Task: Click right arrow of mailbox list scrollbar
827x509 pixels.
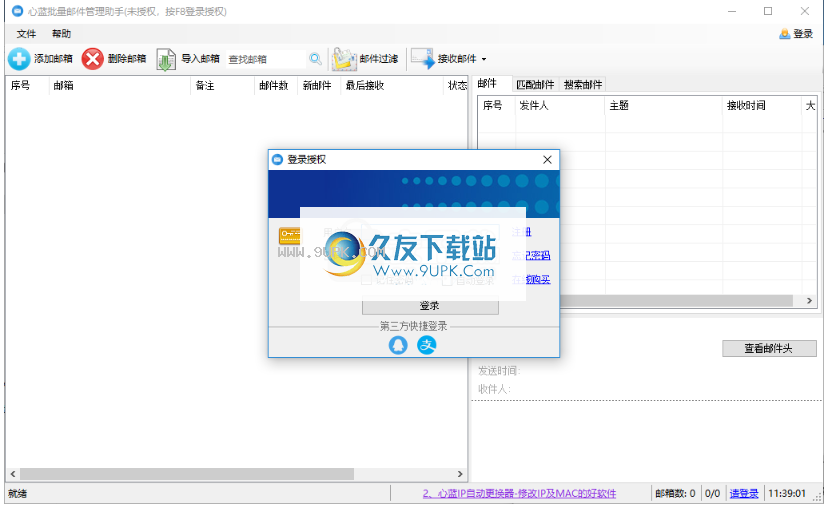Action: (460, 474)
